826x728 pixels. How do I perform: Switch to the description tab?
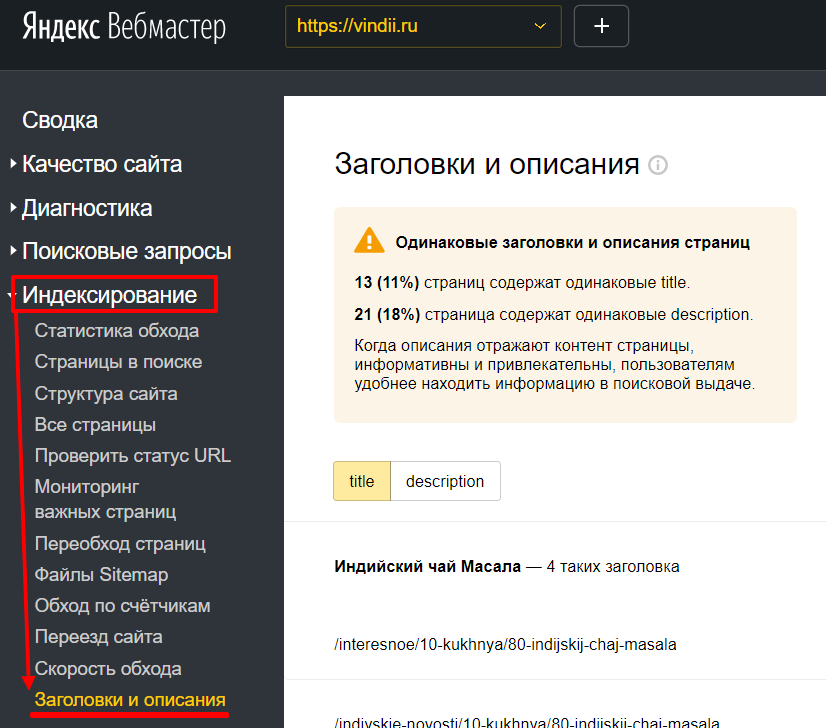(x=445, y=481)
